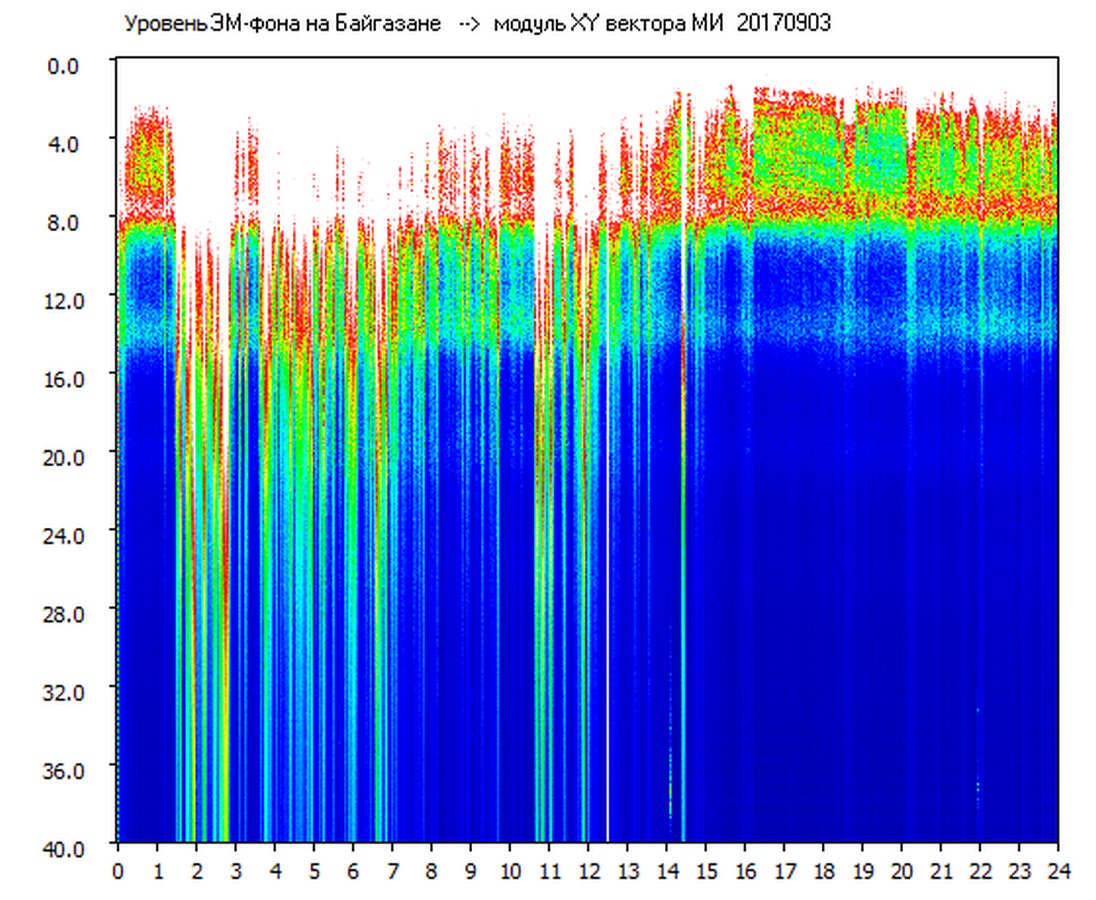Select hour 6 on the horizontal axis
Image resolution: width=1096 pixels, height=900 pixels.
tap(353, 871)
